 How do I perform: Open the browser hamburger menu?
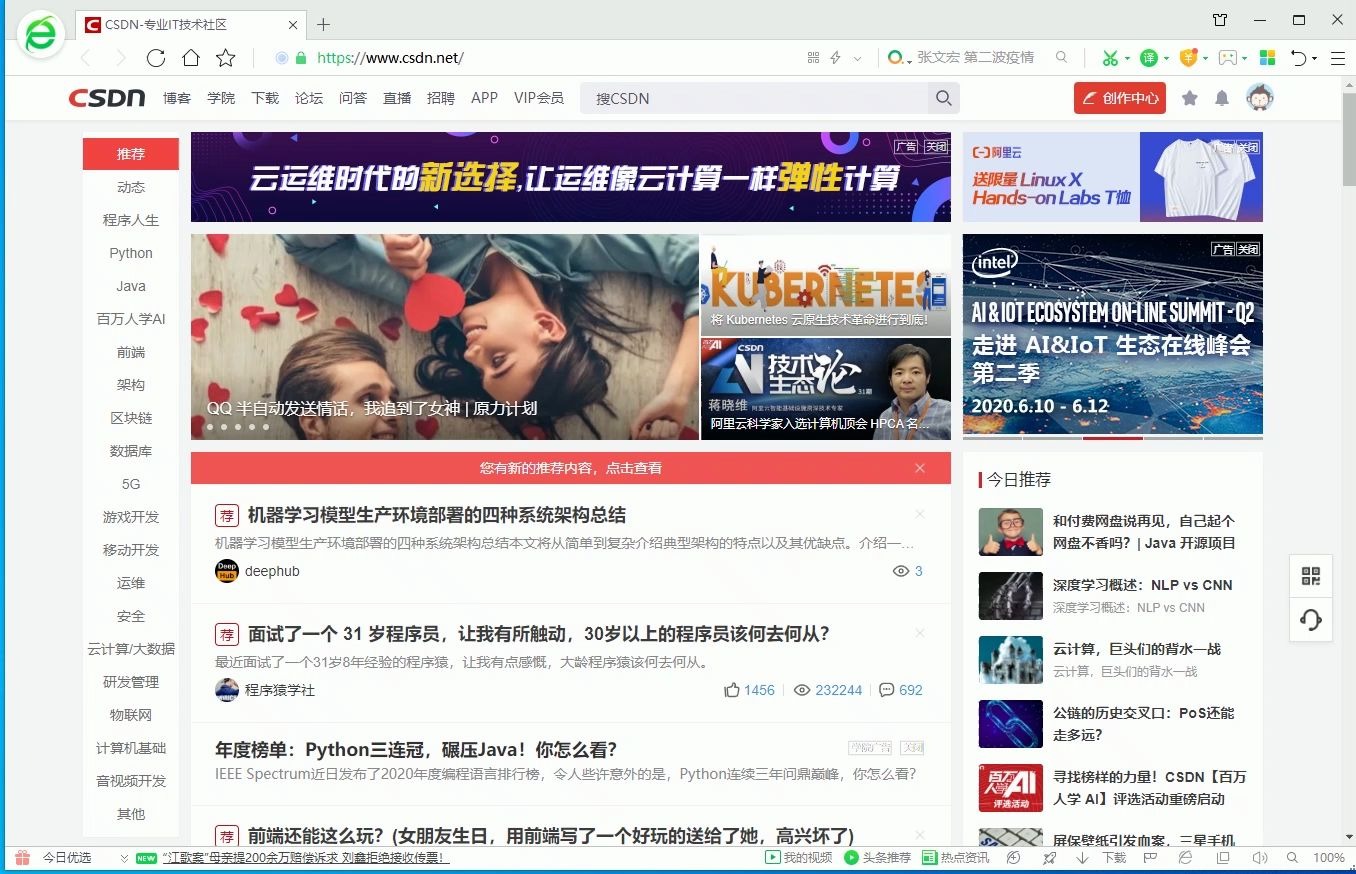pos(1338,58)
